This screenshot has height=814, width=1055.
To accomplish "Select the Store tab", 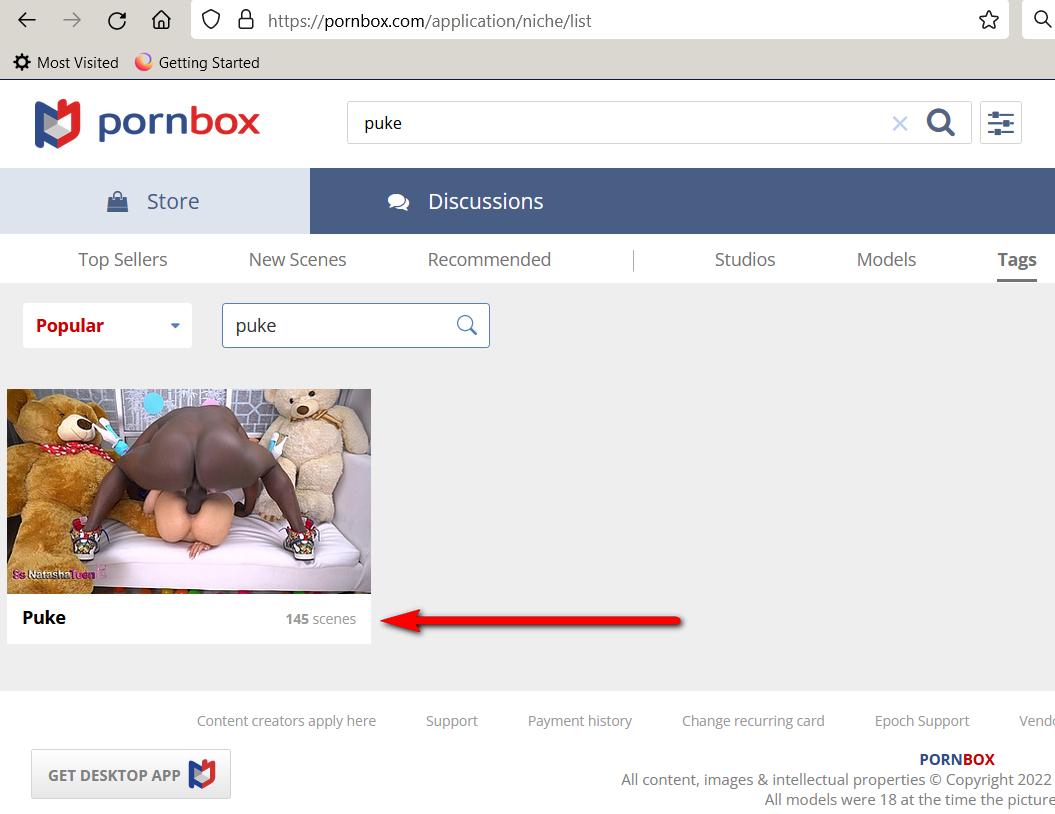I will pyautogui.click(x=154, y=201).
